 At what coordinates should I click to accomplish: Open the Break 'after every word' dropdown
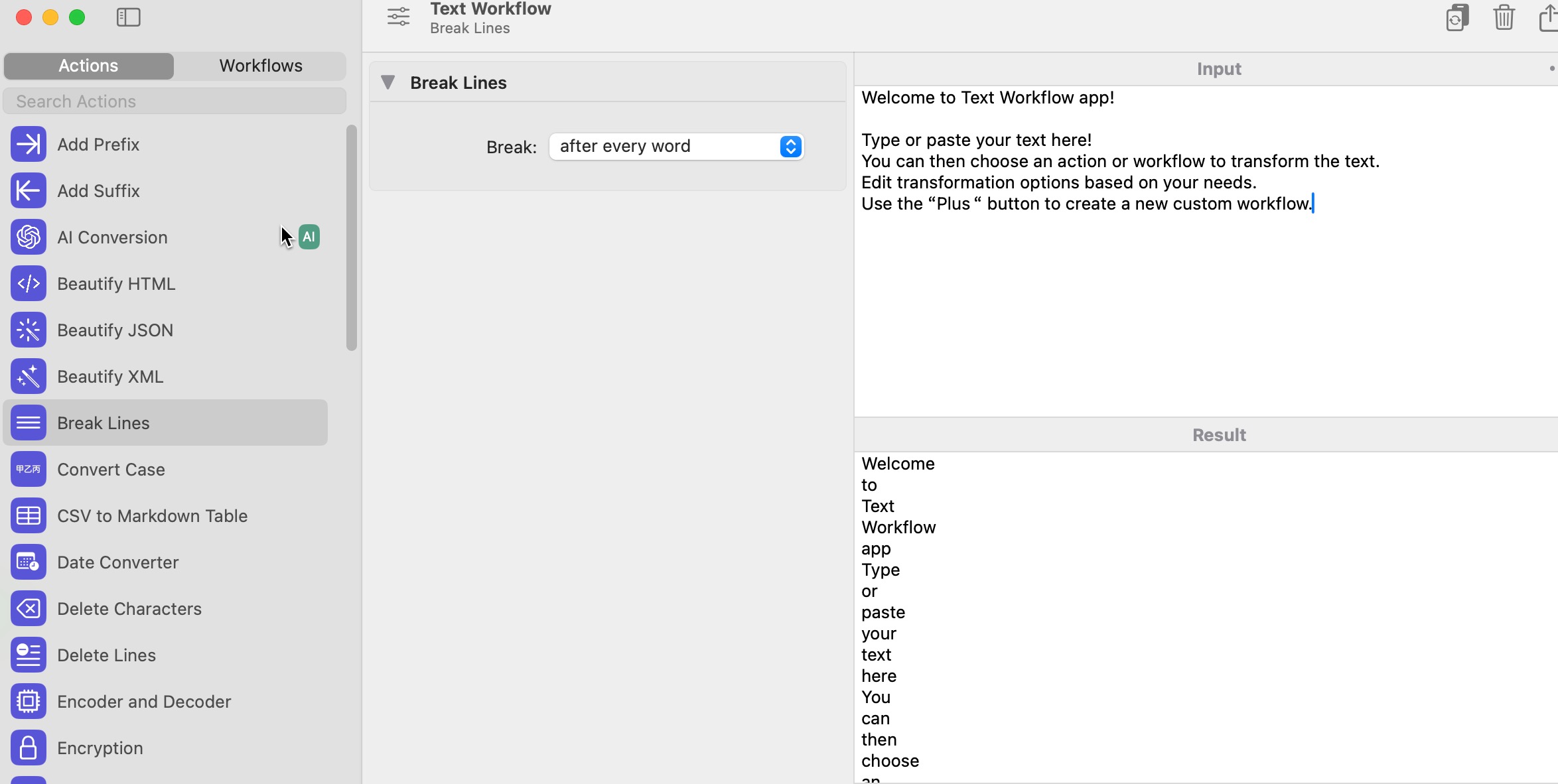(x=676, y=146)
